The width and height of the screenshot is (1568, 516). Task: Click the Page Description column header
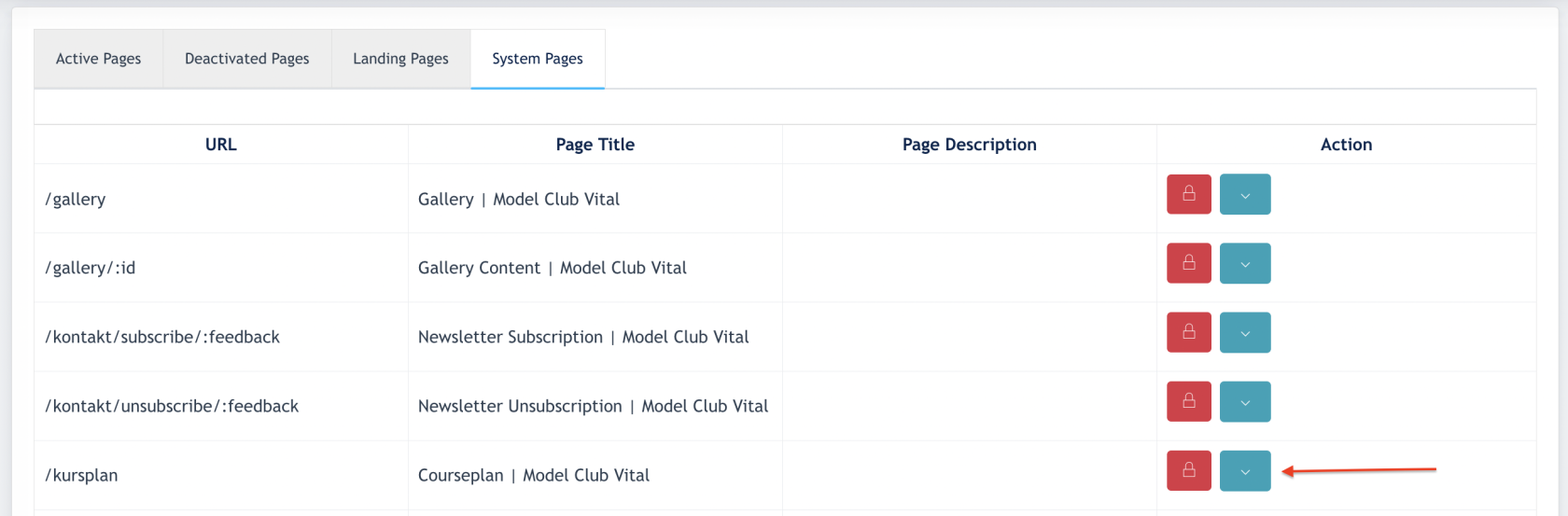[x=970, y=145]
